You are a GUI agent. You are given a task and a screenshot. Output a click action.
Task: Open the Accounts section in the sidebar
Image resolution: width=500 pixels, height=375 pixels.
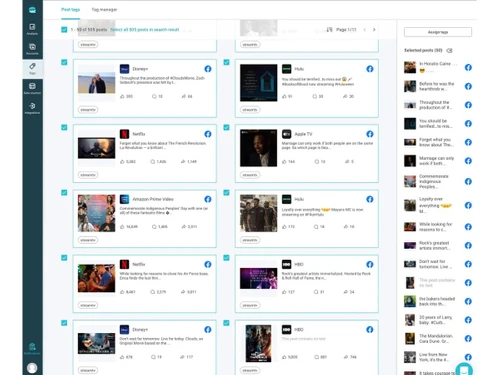tap(32, 49)
